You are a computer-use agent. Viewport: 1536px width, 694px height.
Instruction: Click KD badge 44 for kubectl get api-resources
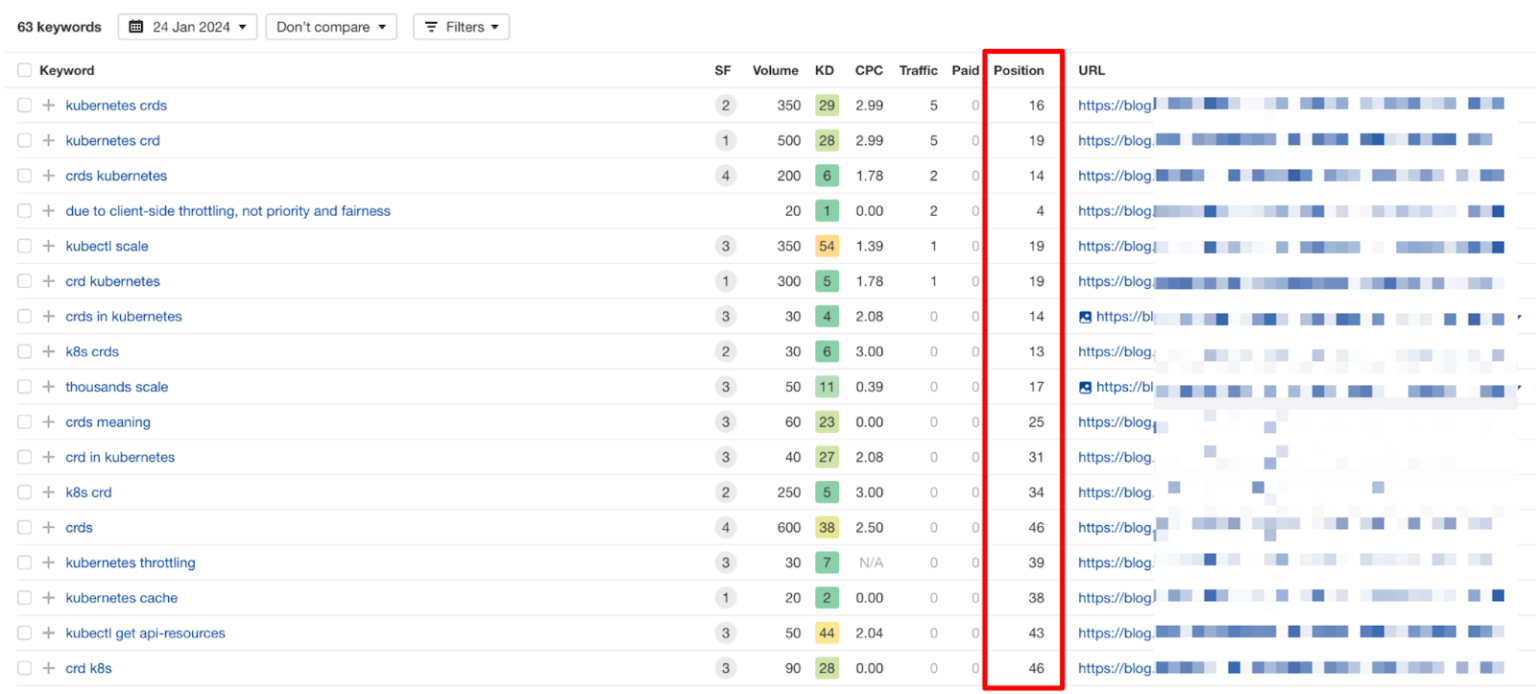point(827,633)
